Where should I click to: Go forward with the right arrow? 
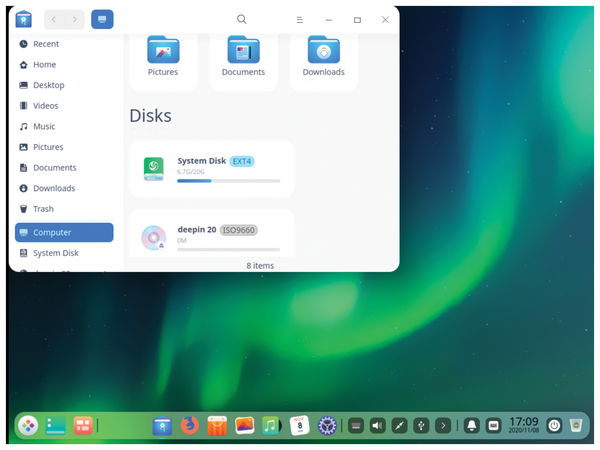click(x=74, y=19)
